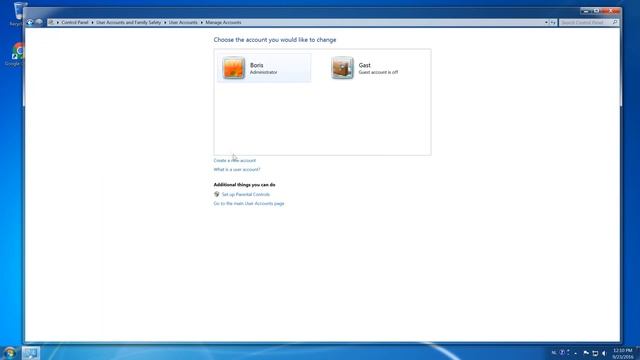Click the network tray icon

[595, 353]
